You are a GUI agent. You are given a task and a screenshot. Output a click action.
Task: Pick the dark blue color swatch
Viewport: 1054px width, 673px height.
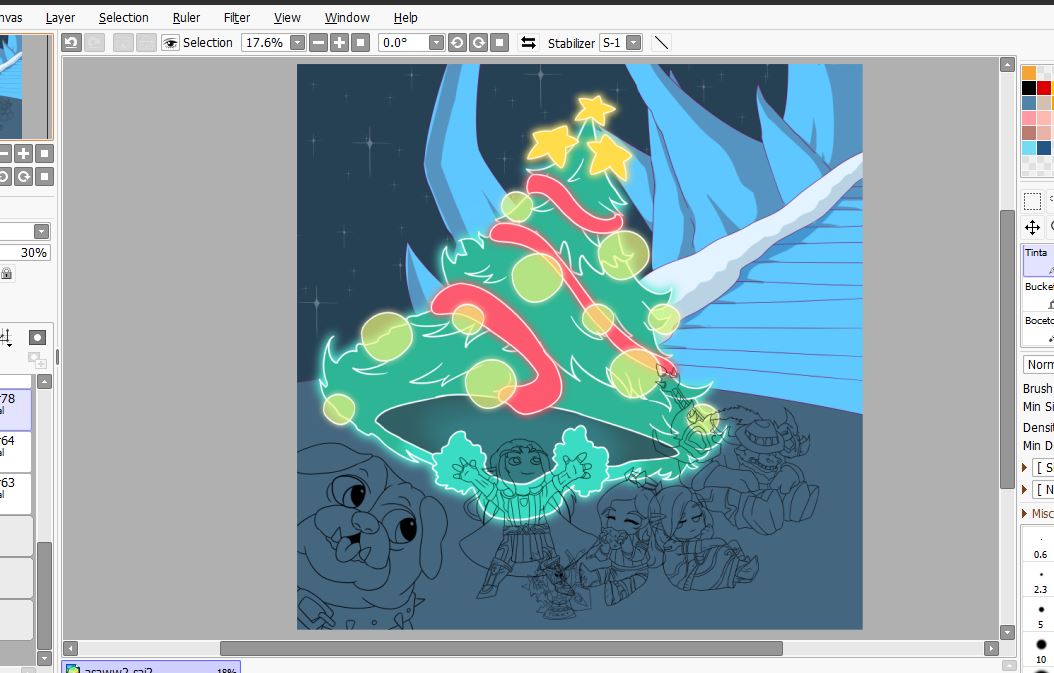coord(1043,148)
